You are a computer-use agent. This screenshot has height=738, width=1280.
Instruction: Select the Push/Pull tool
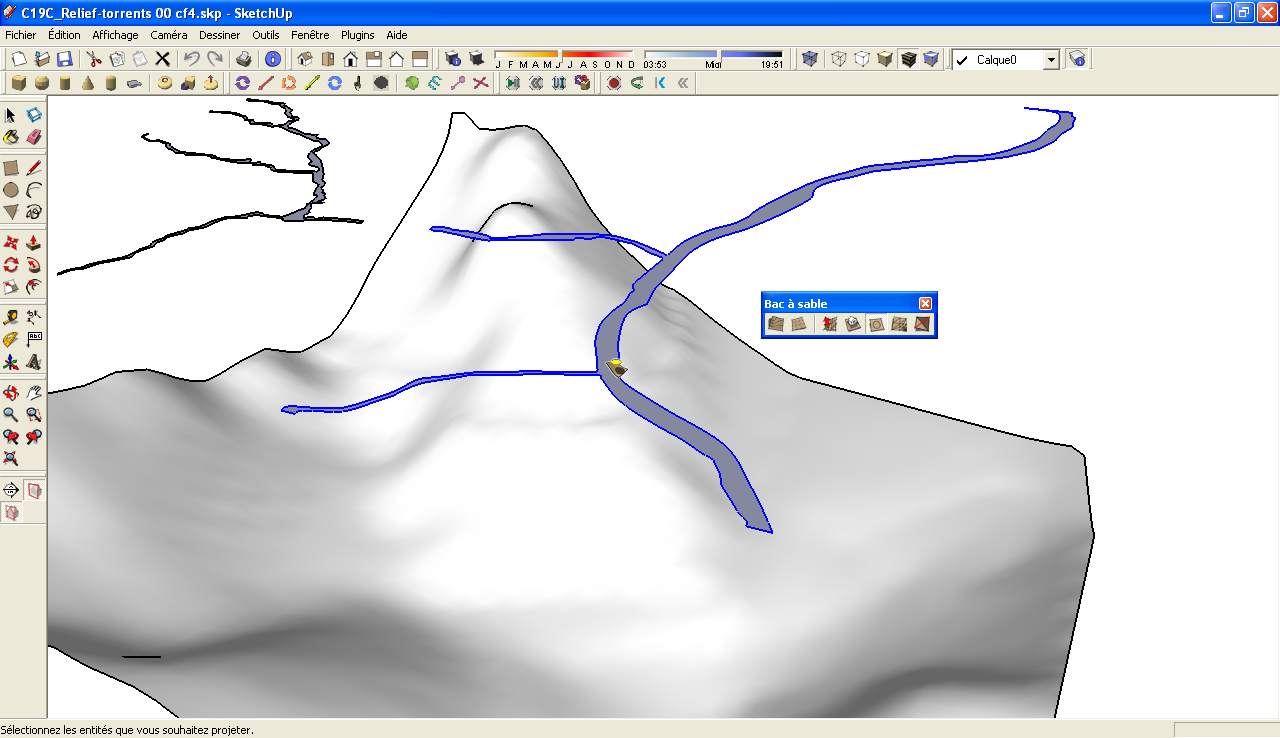(34, 243)
